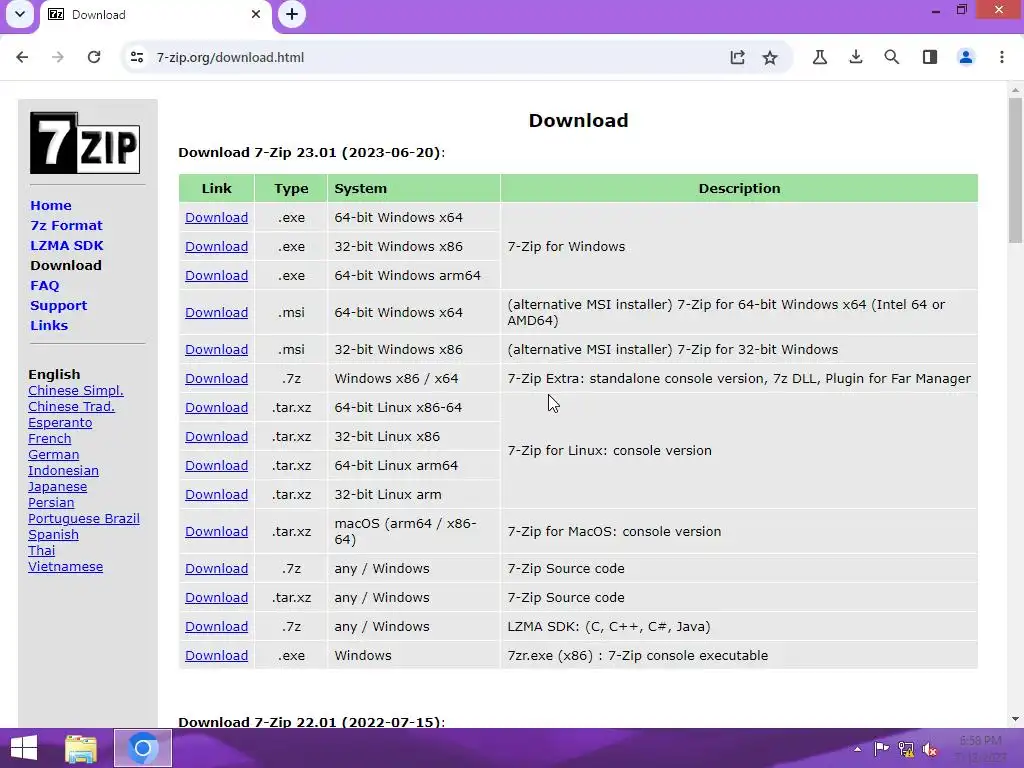
Task: View site information icon in address bar
Action: (x=137, y=57)
